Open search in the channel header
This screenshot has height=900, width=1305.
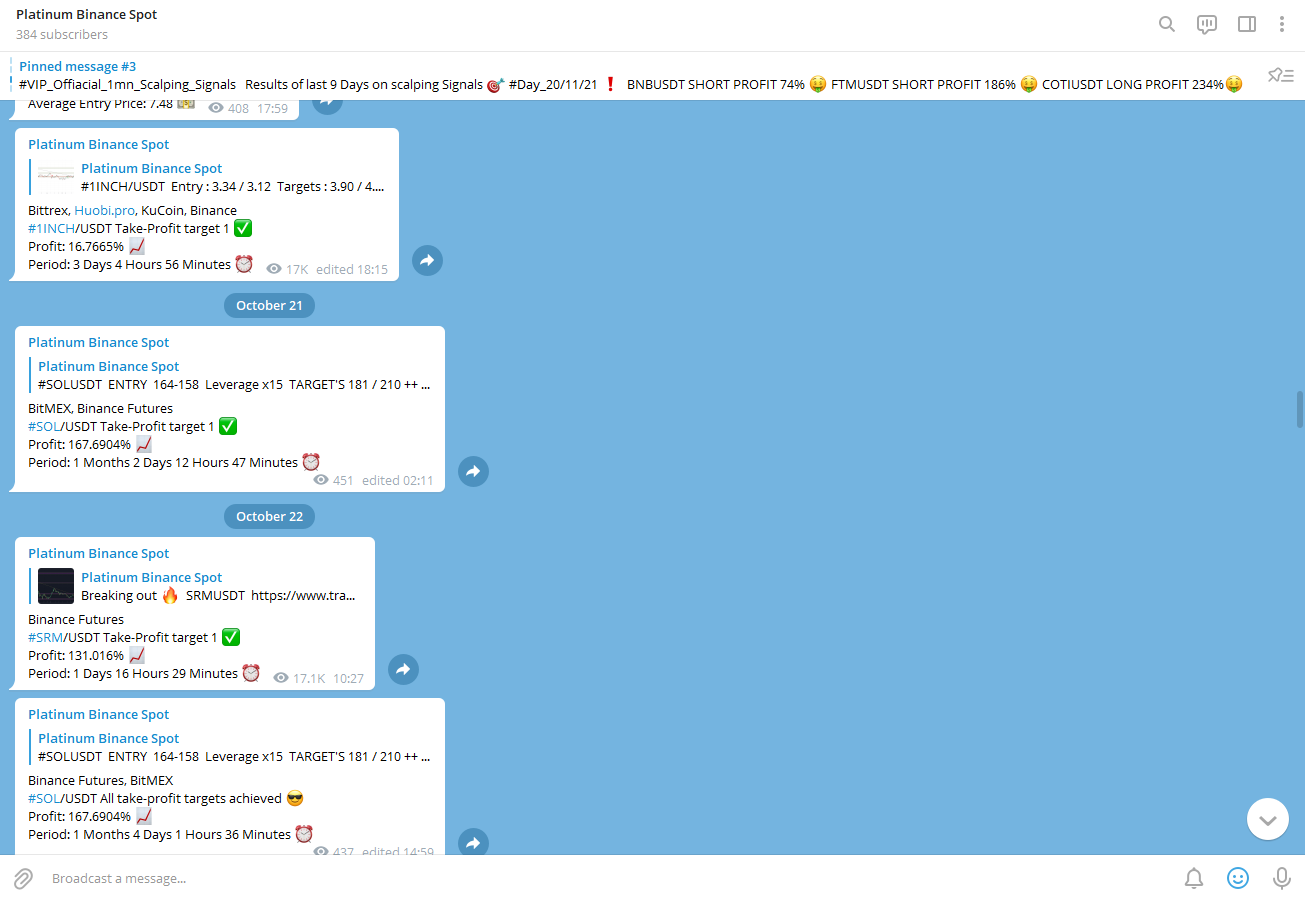1166,24
